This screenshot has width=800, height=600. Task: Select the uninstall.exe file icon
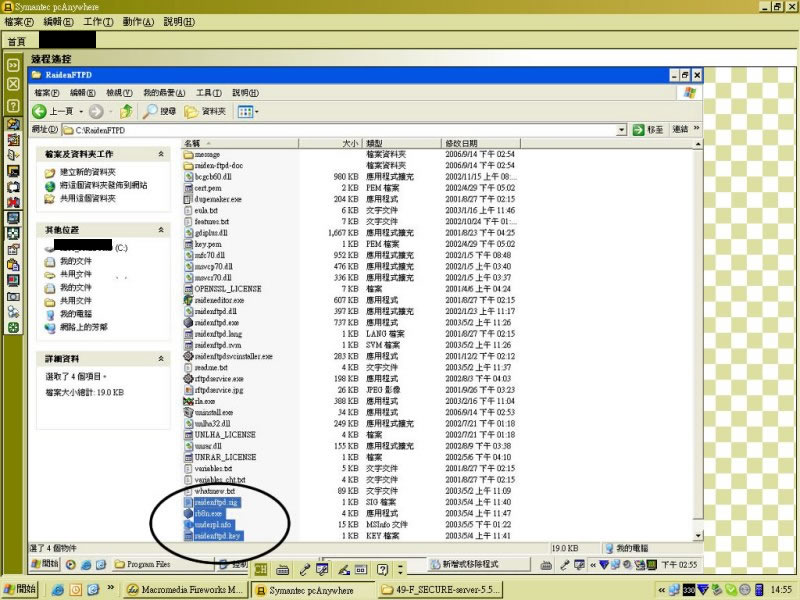tap(188, 412)
